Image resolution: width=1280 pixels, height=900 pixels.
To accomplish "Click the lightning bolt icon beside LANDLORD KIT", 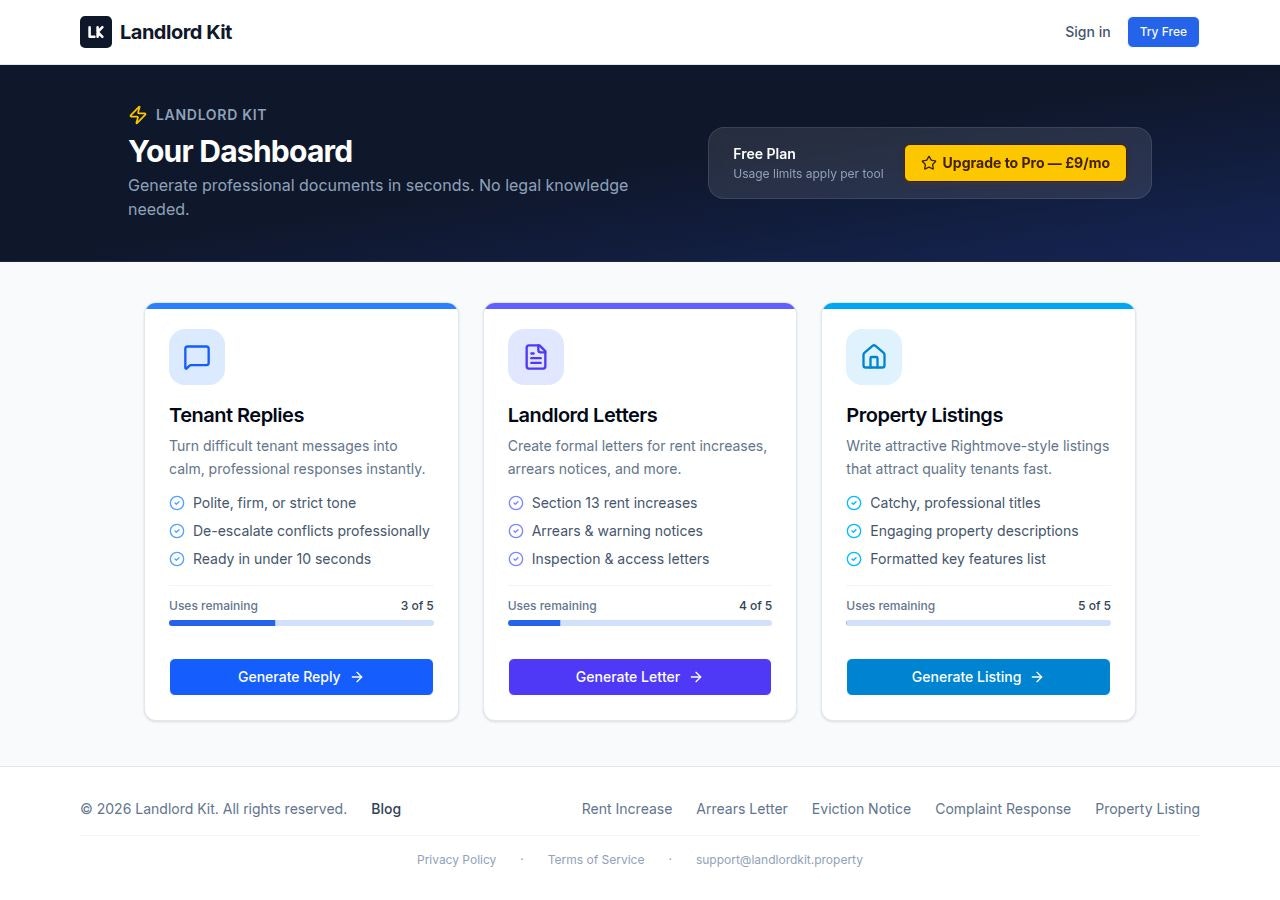I will point(138,115).
